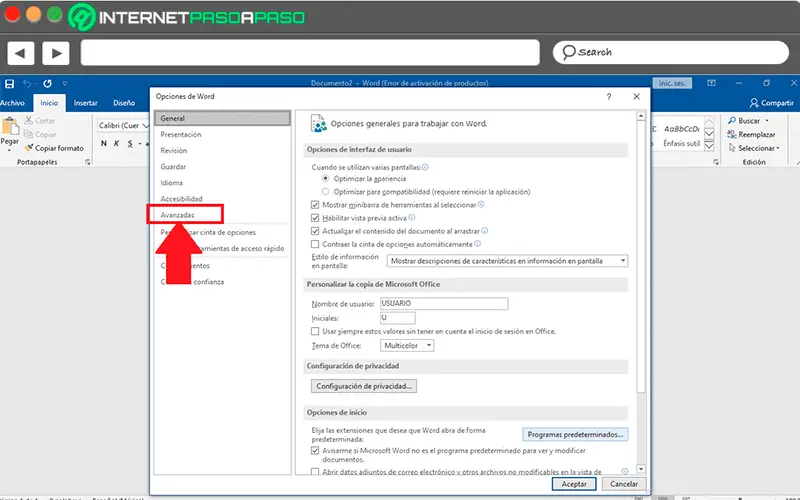800x500 pixels.
Task: Select the General options category
Action: click(x=222, y=118)
